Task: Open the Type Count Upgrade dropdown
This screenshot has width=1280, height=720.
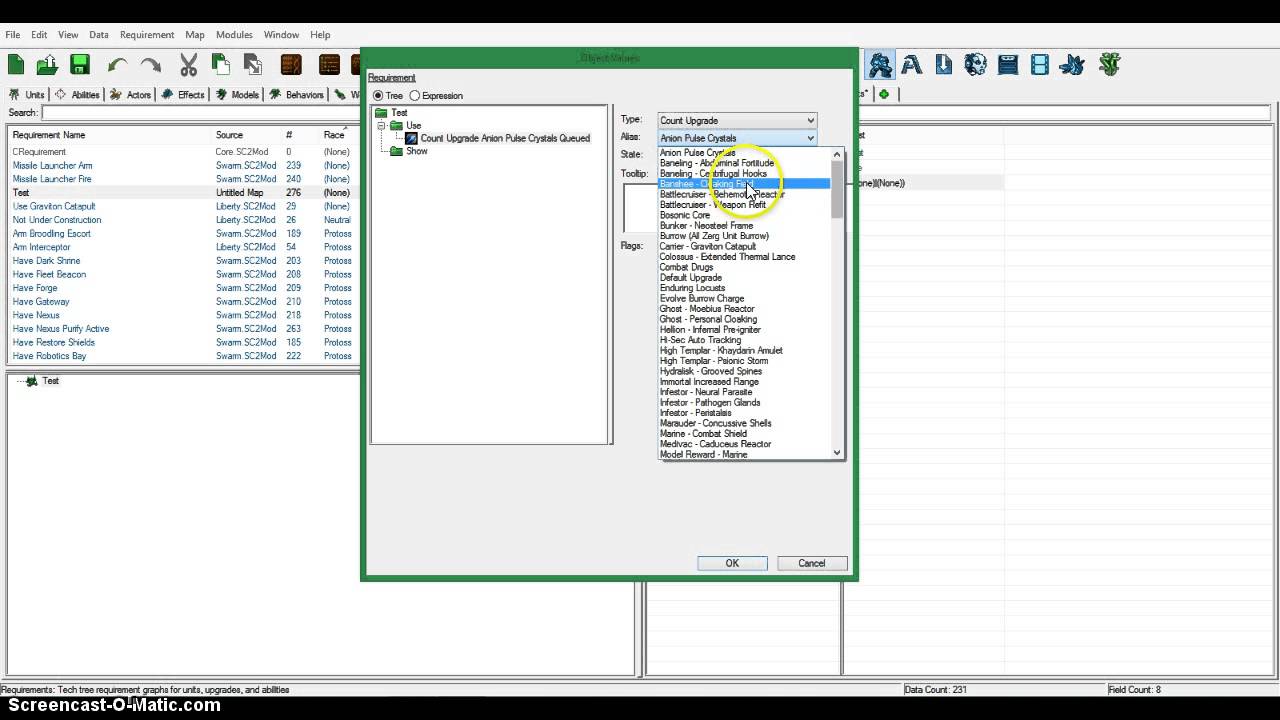Action: [x=737, y=120]
